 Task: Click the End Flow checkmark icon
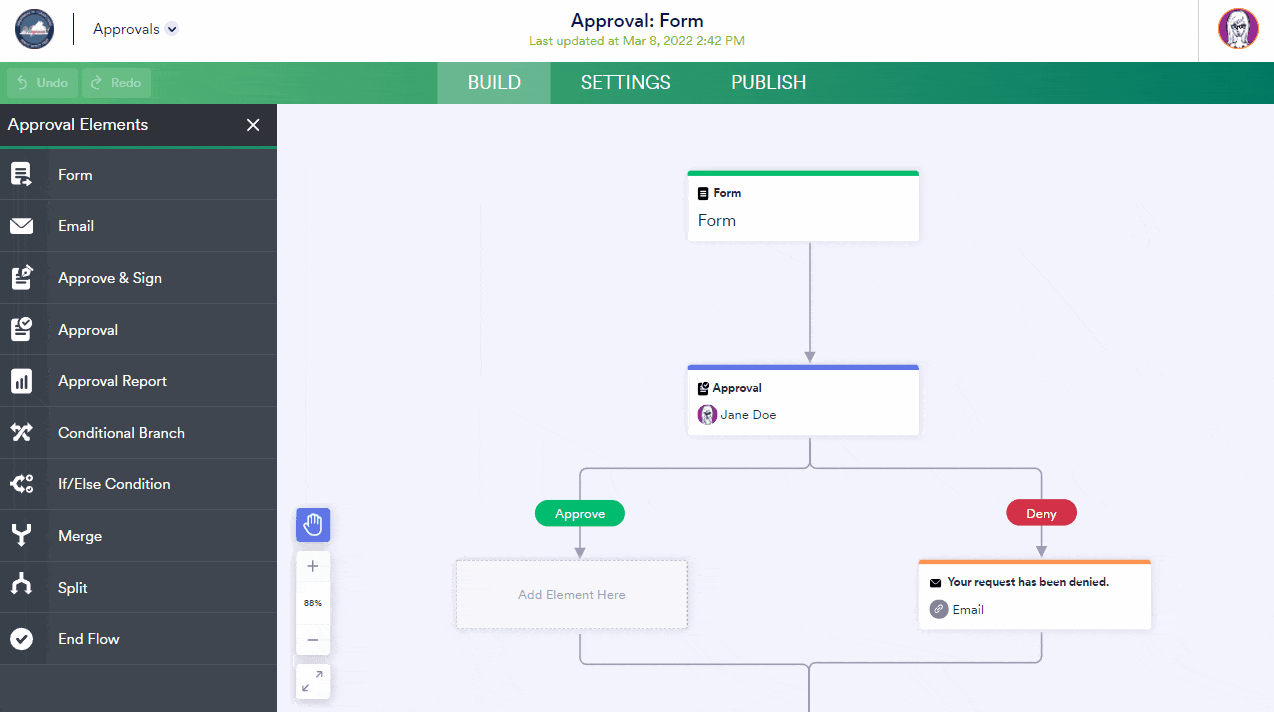[x=21, y=639]
